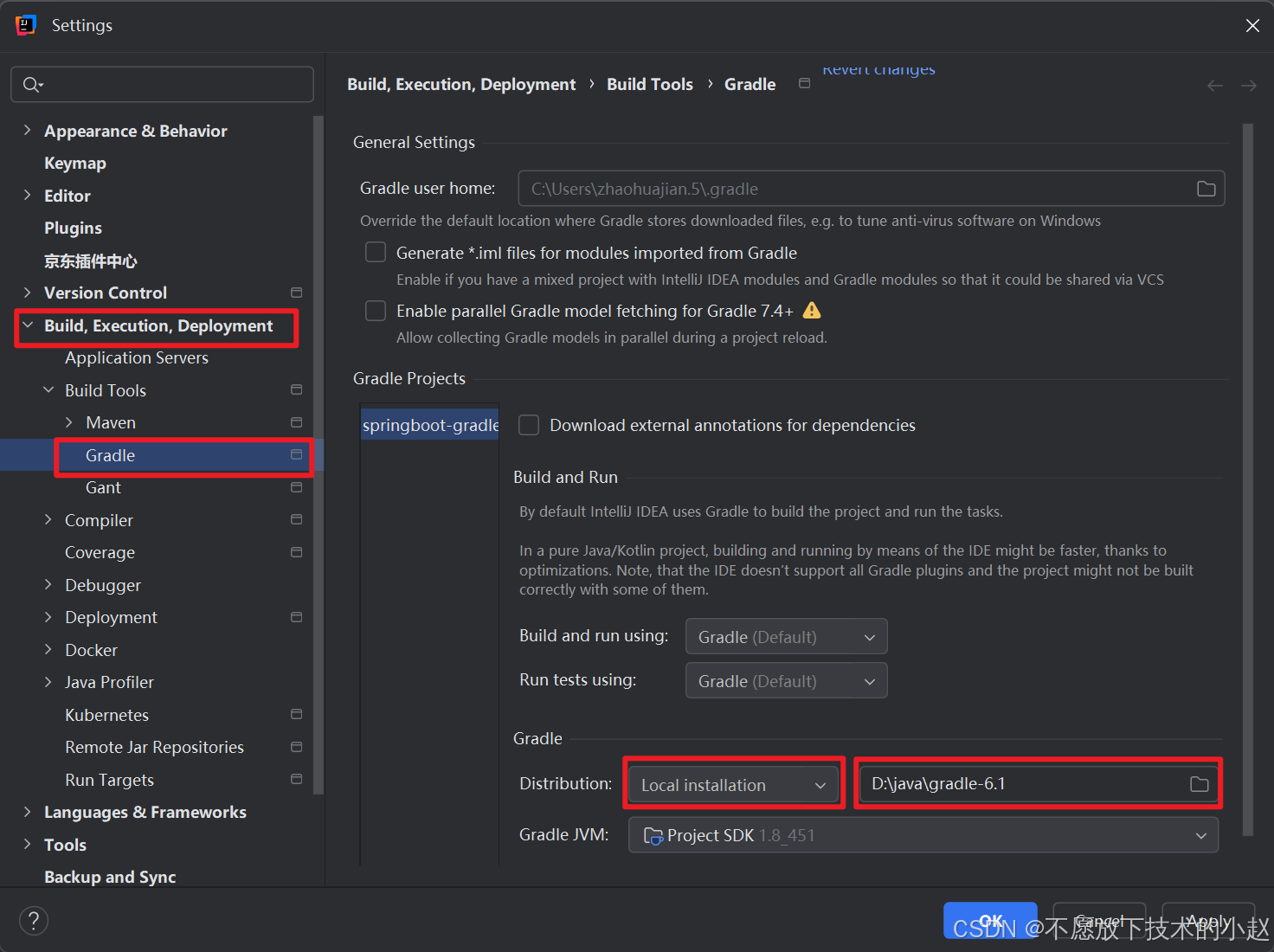Click Build, Execution, Deployment breadcrumb

pyautogui.click(x=461, y=84)
